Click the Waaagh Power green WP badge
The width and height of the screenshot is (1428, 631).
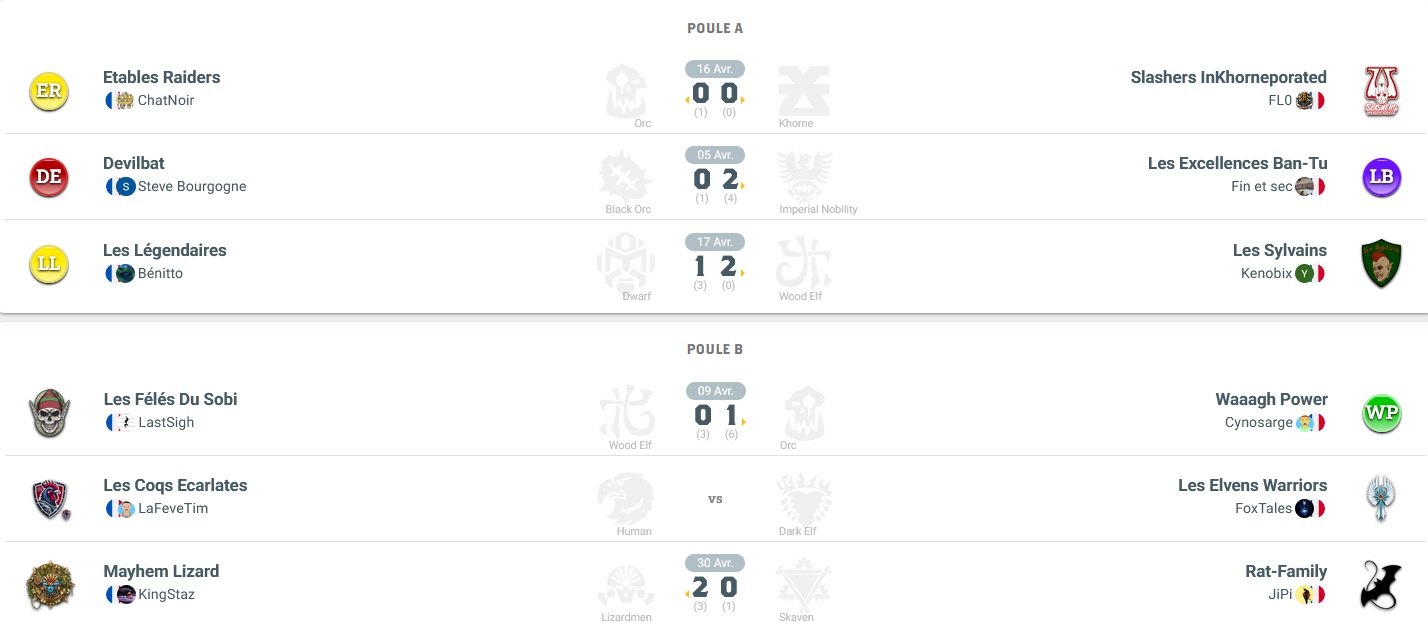(x=1381, y=413)
